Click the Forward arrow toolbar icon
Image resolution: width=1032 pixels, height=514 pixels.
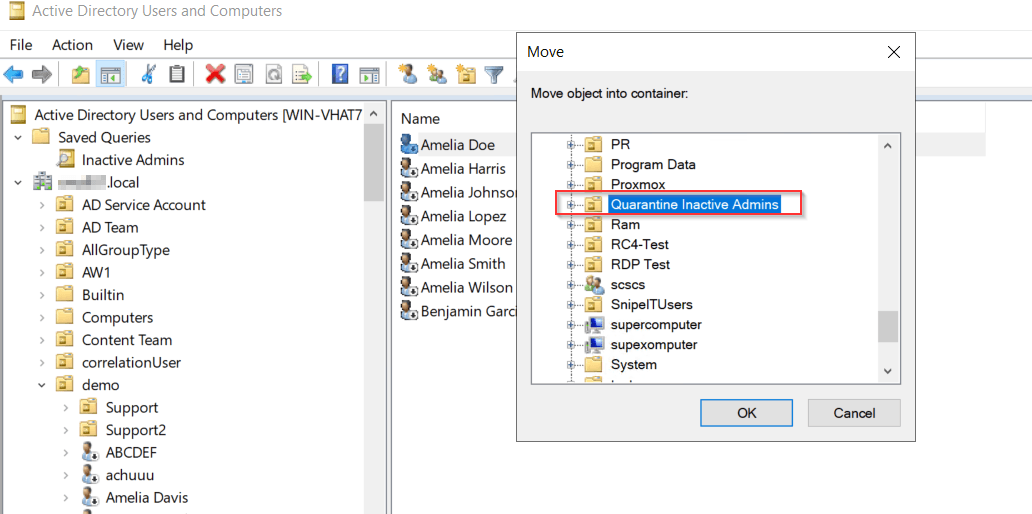tap(41, 74)
